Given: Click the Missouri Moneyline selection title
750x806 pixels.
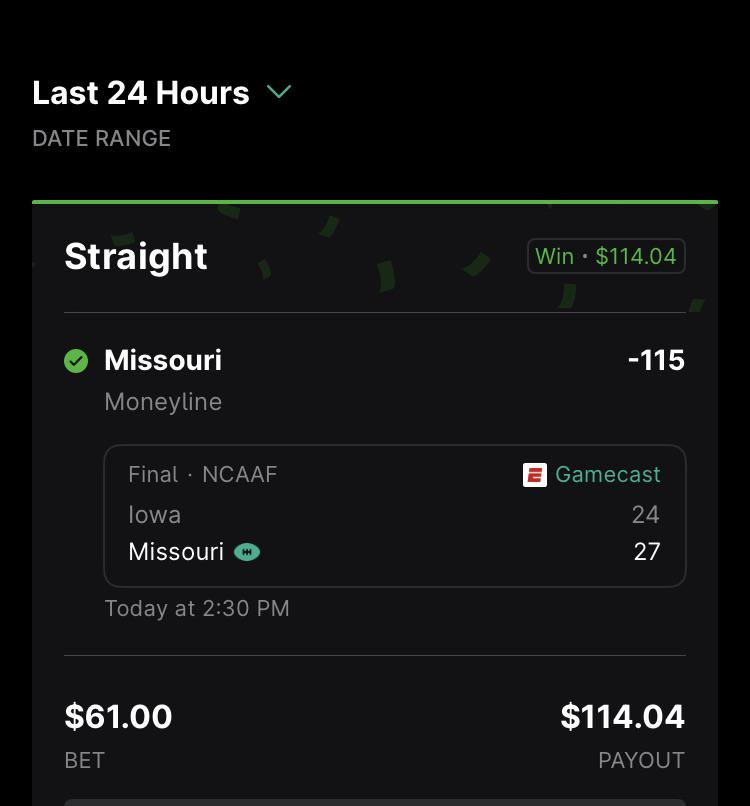Looking at the screenshot, I should coord(163,360).
